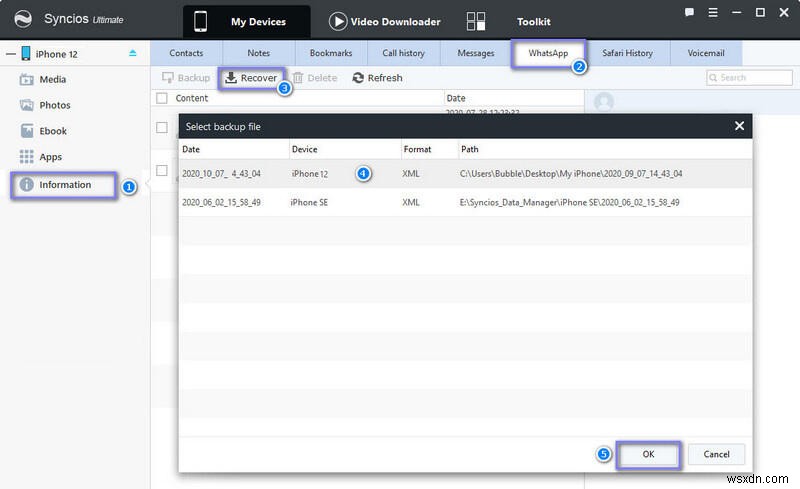Viewport: 800px width, 489px height.
Task: Click the Refresh toolbar button
Action: pyautogui.click(x=378, y=78)
